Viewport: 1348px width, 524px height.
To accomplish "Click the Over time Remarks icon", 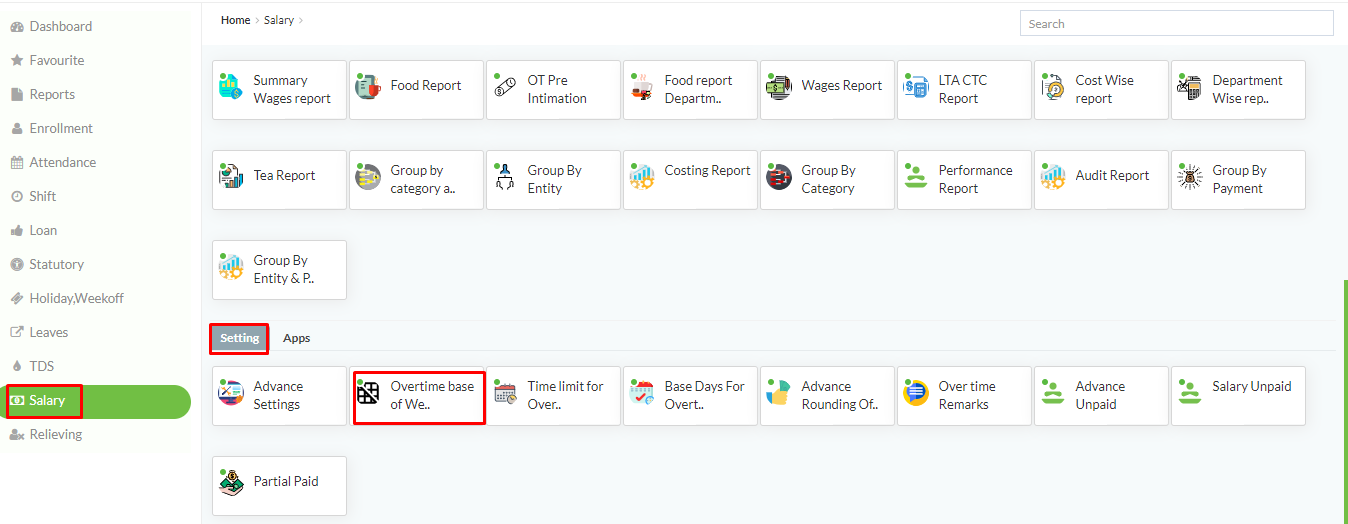I will tap(916, 394).
